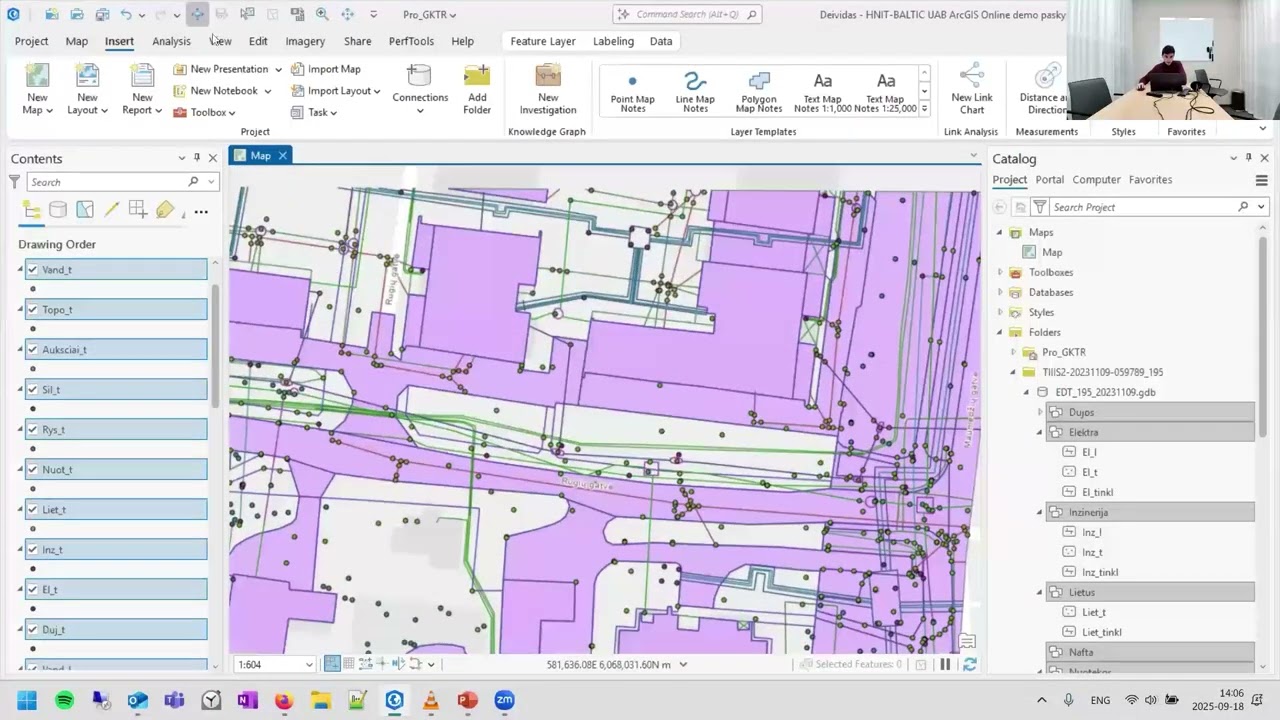Screen dimensions: 1280x720
Task: Click Import Map button
Action: [x=326, y=70]
